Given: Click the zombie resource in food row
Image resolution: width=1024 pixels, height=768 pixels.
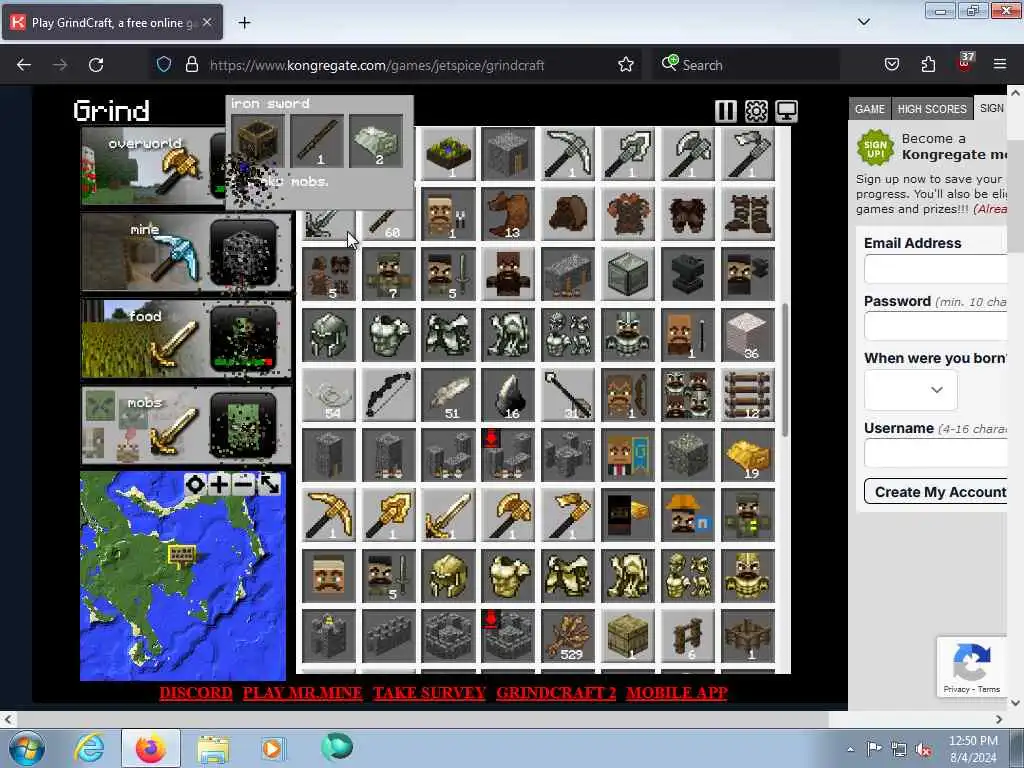Looking at the screenshot, I should coord(243,339).
